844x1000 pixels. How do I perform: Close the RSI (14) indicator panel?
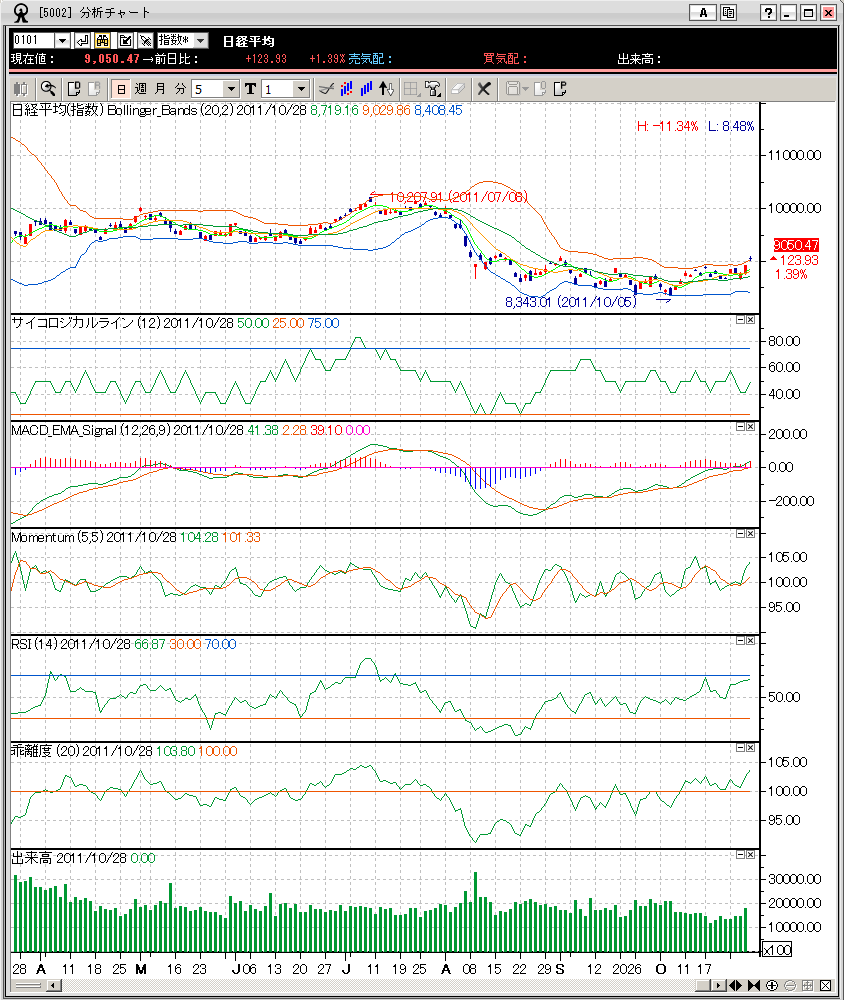coord(750,642)
